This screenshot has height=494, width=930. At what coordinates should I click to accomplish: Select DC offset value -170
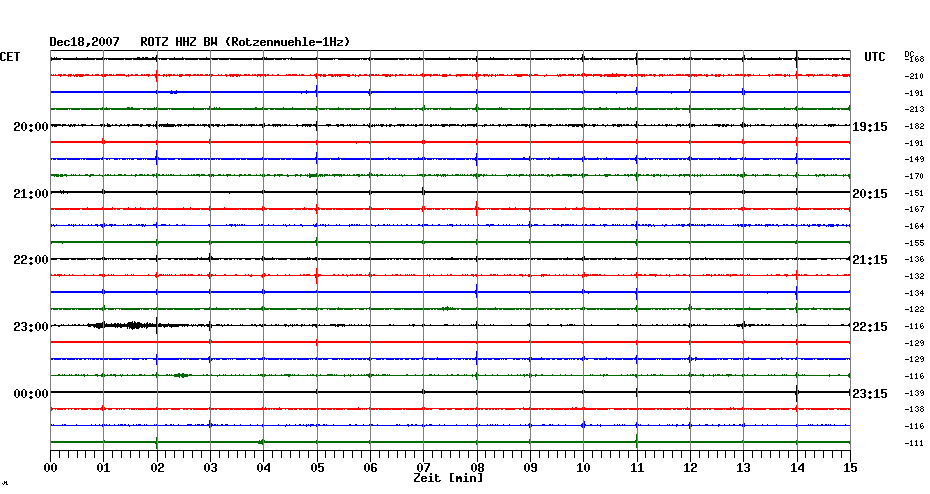[x=914, y=176]
